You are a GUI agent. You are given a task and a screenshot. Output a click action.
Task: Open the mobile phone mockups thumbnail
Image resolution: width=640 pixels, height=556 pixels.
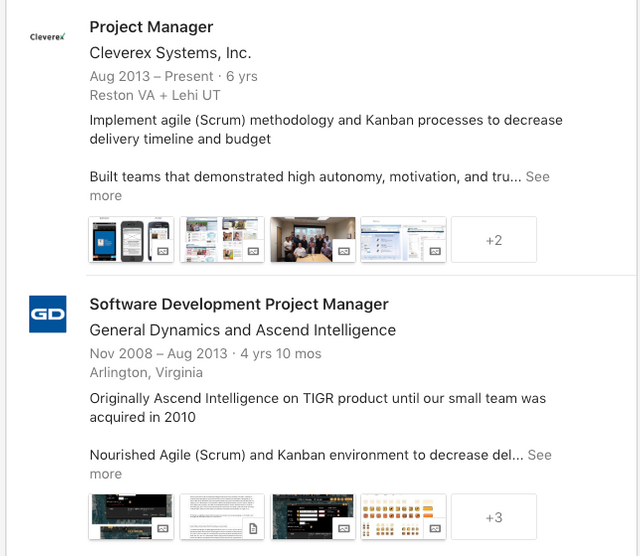point(131,240)
